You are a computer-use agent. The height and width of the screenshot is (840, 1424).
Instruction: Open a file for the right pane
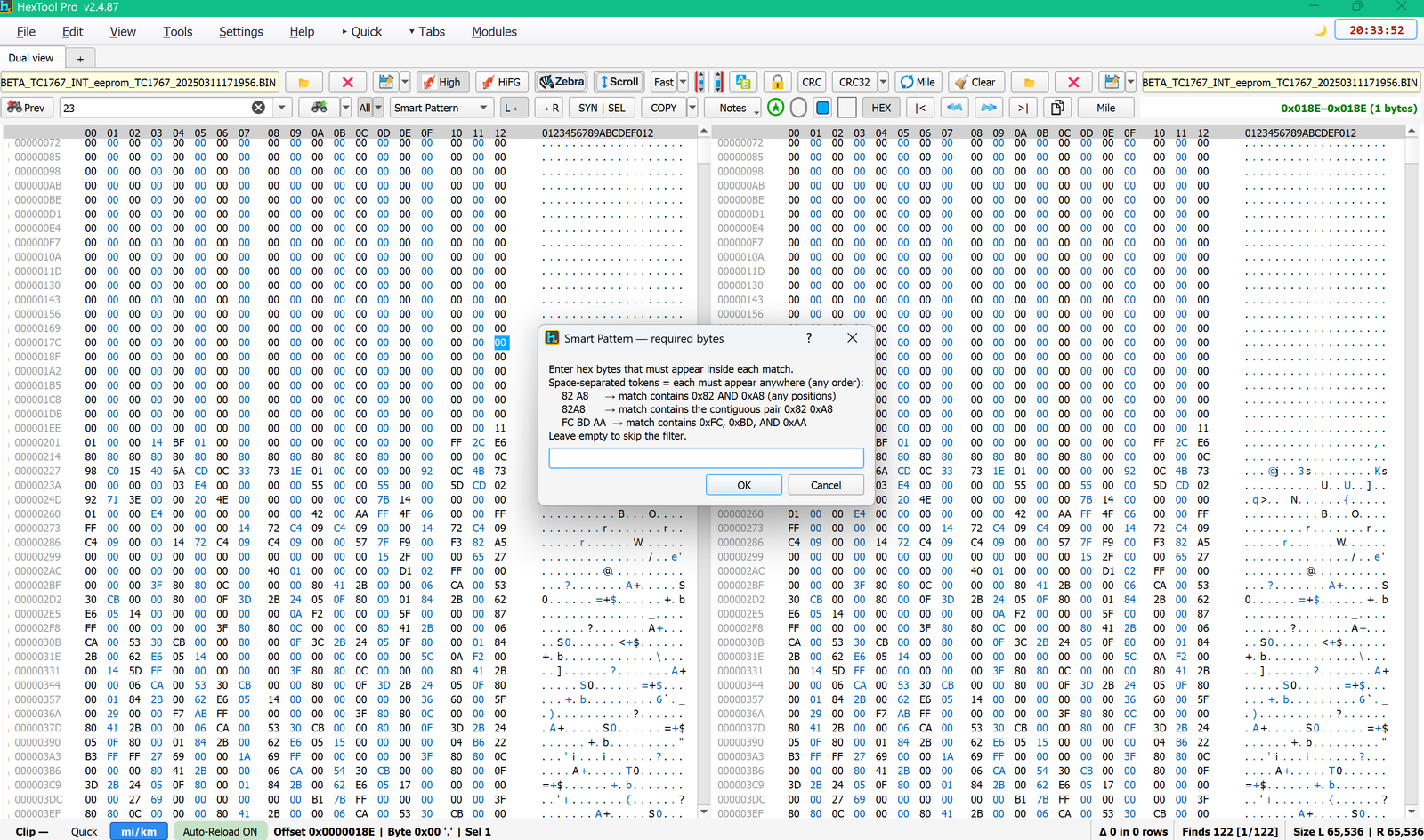point(1030,82)
